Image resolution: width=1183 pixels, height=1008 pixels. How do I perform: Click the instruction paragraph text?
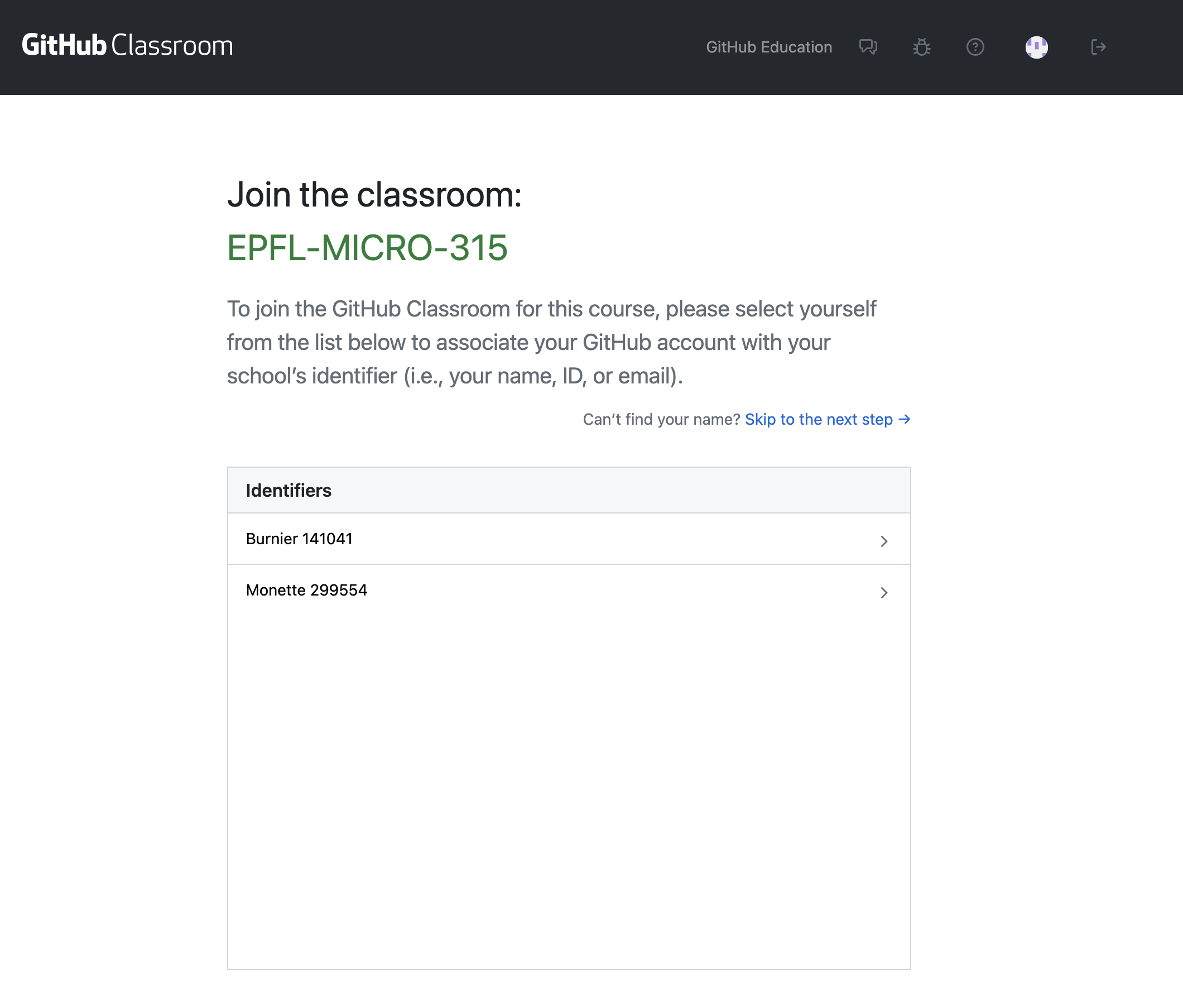tap(551, 342)
